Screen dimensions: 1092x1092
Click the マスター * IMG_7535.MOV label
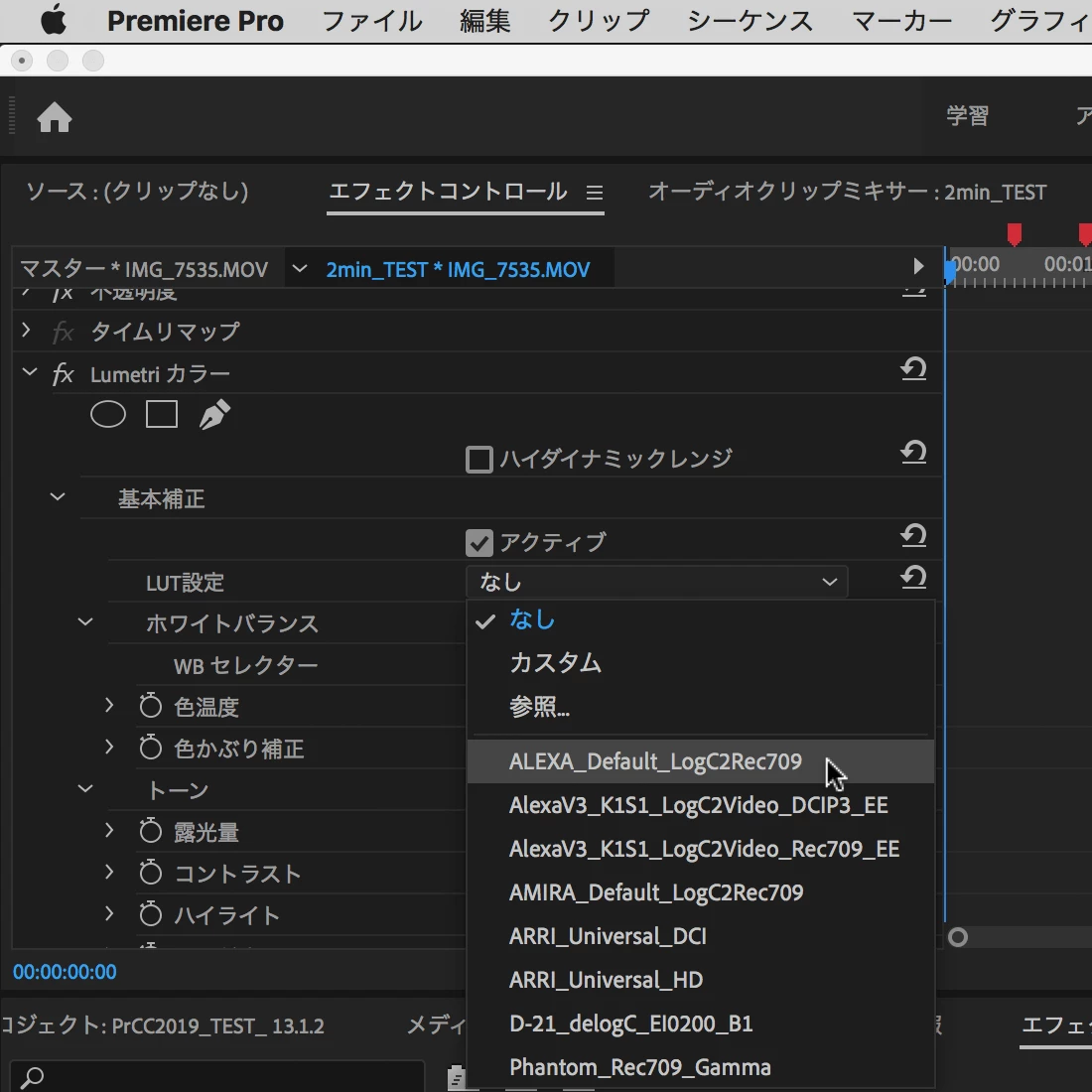[144, 269]
